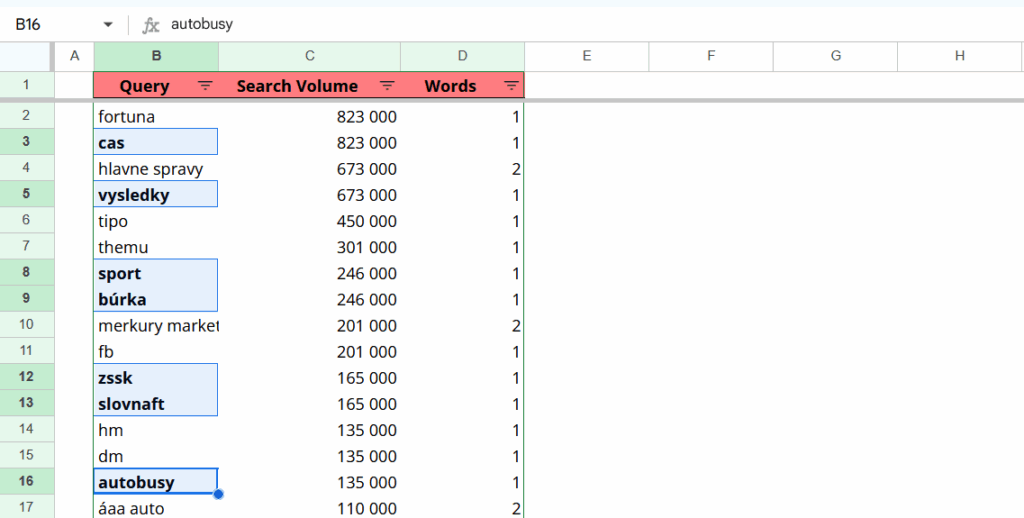Click the select-all corner box
The height and width of the screenshot is (518, 1024).
[x=27, y=56]
